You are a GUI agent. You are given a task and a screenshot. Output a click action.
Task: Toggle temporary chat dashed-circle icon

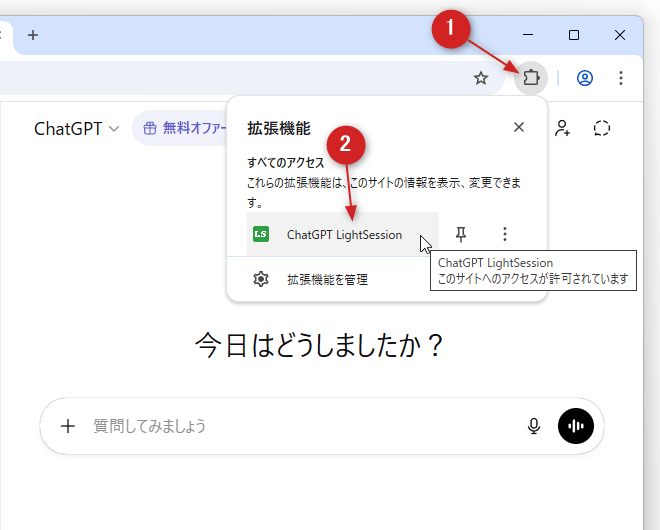pyautogui.click(x=601, y=128)
